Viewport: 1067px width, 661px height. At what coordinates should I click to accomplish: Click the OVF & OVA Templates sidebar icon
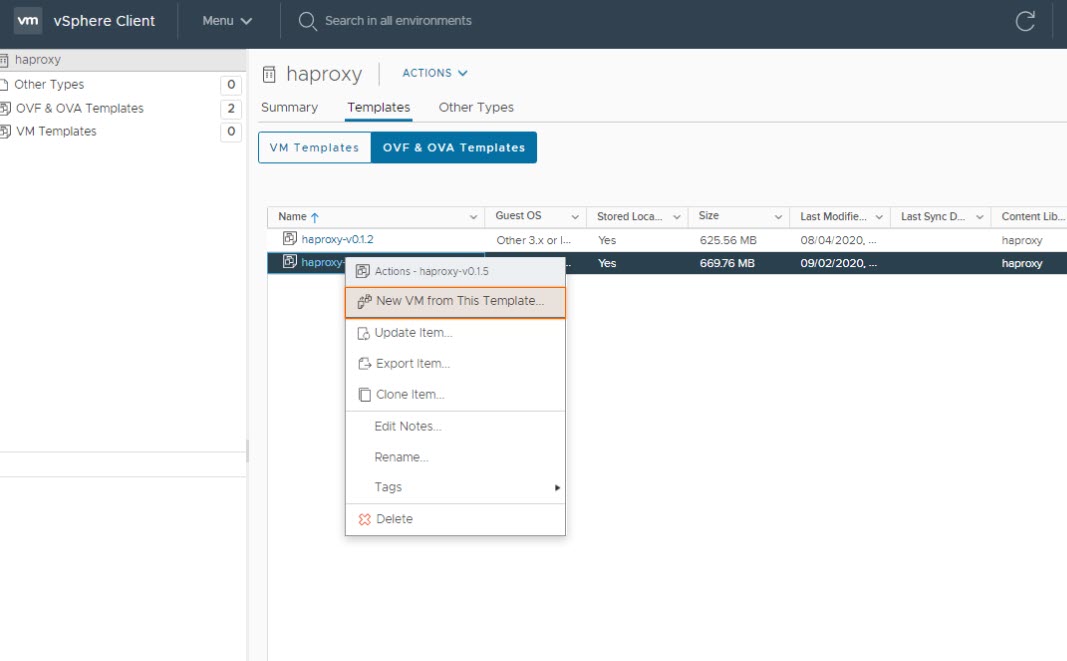coord(5,108)
